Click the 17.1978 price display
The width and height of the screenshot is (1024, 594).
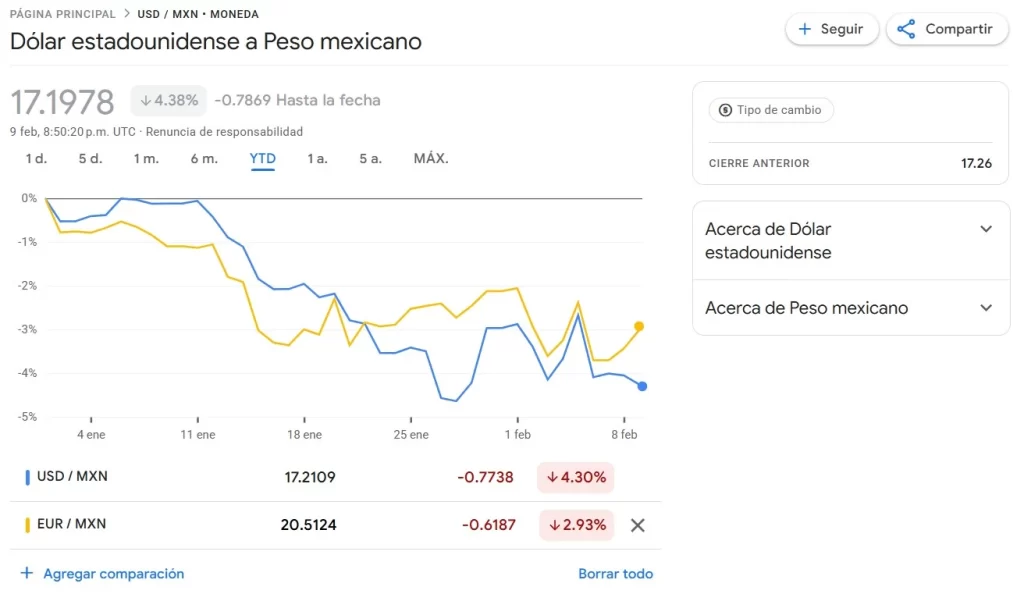click(62, 101)
